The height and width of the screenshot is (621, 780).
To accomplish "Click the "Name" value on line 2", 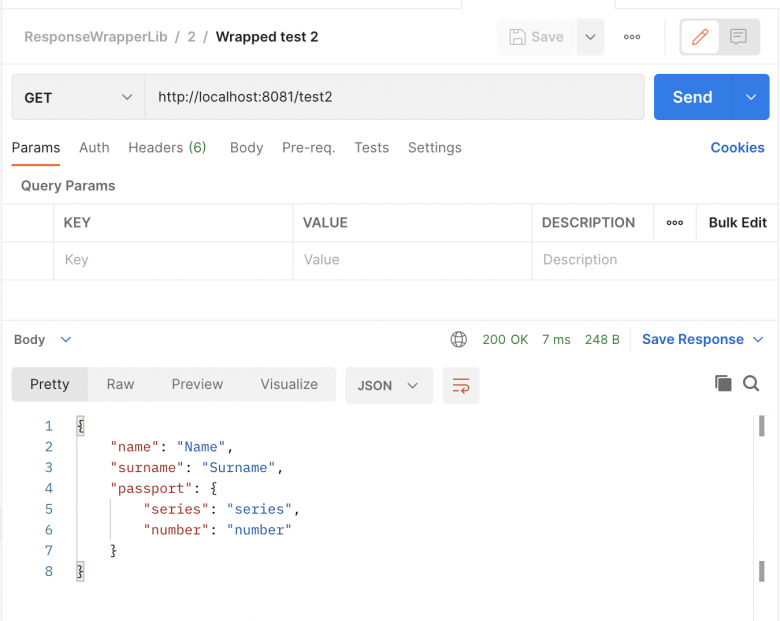I will [x=201, y=447].
